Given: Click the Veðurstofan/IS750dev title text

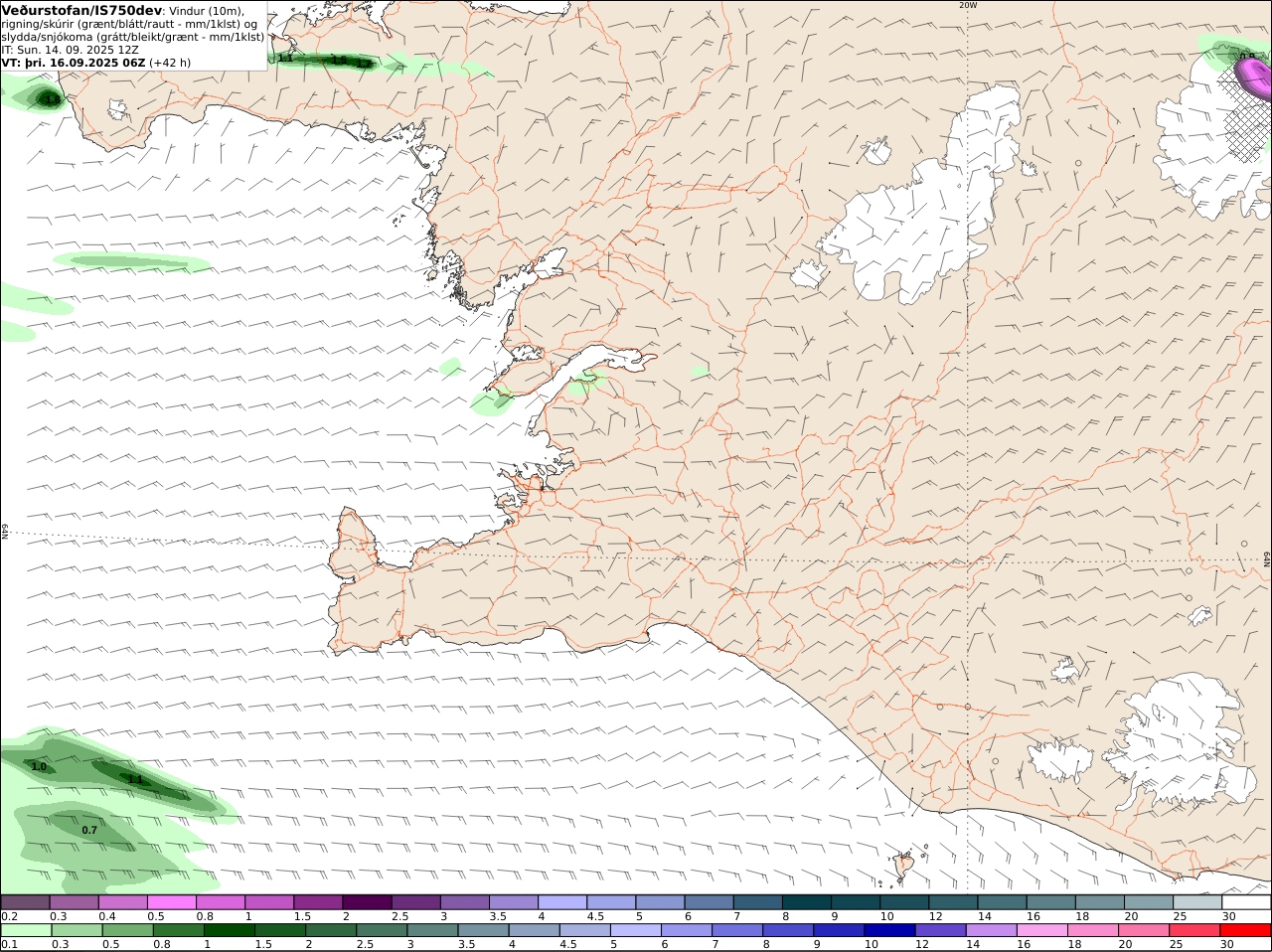Looking at the screenshot, I should click(82, 10).
